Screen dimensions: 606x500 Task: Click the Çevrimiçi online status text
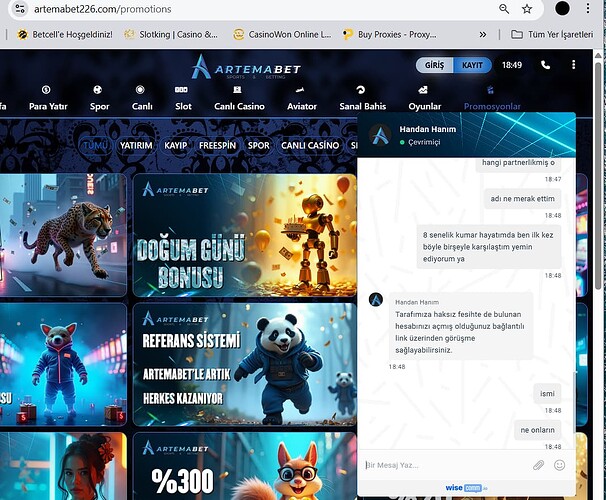(424, 142)
